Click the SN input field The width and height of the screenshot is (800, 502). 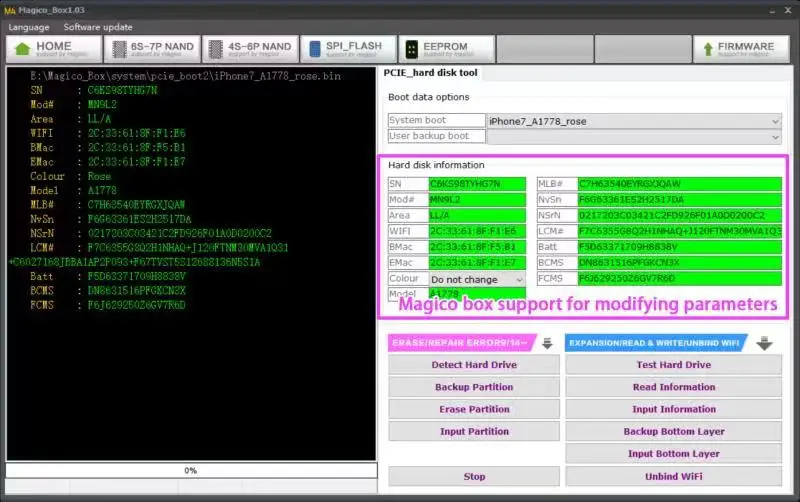[x=477, y=184]
